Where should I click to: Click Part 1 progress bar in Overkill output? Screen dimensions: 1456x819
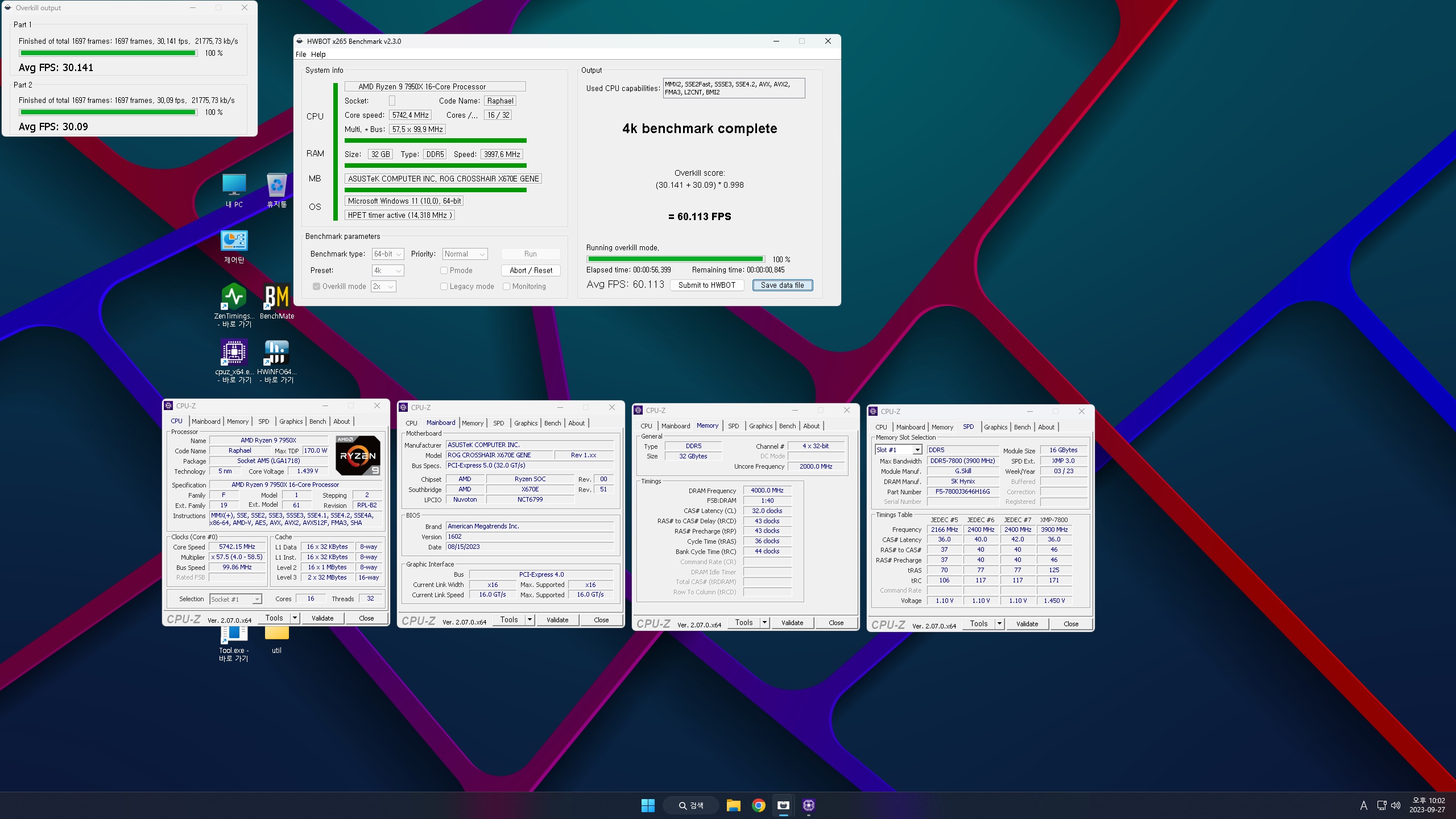pyautogui.click(x=108, y=53)
